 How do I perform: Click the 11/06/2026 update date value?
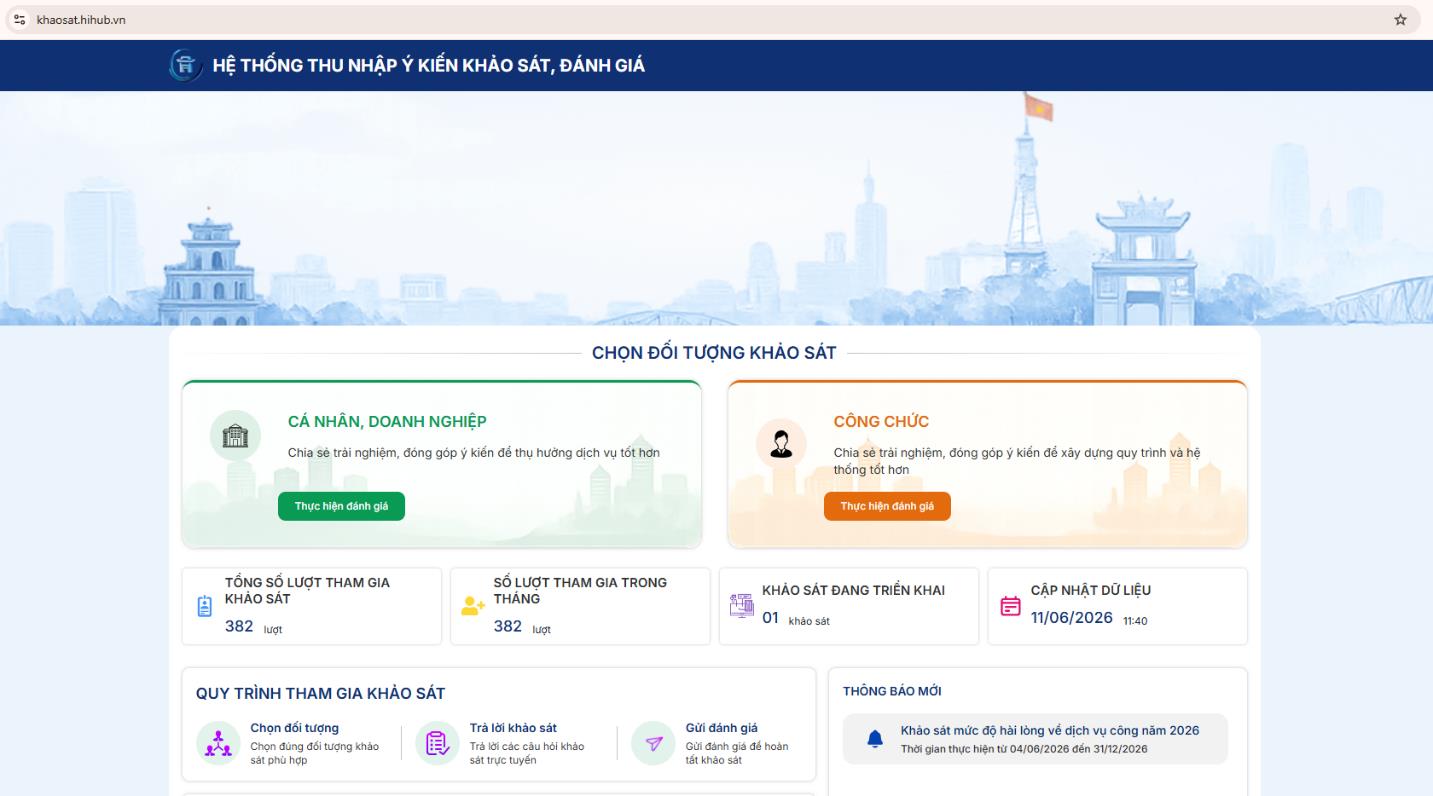coord(1072,618)
